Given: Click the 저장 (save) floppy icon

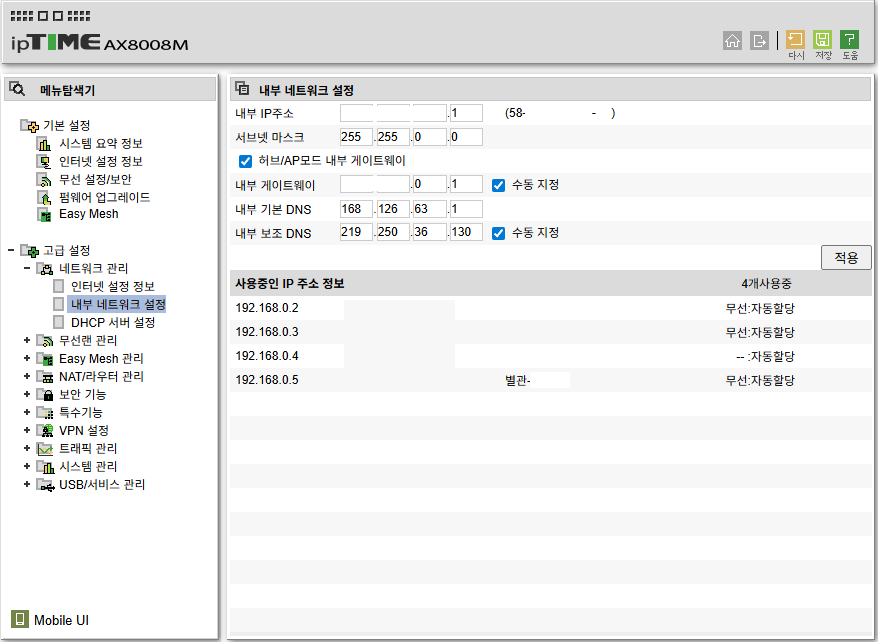Looking at the screenshot, I should click(822, 39).
